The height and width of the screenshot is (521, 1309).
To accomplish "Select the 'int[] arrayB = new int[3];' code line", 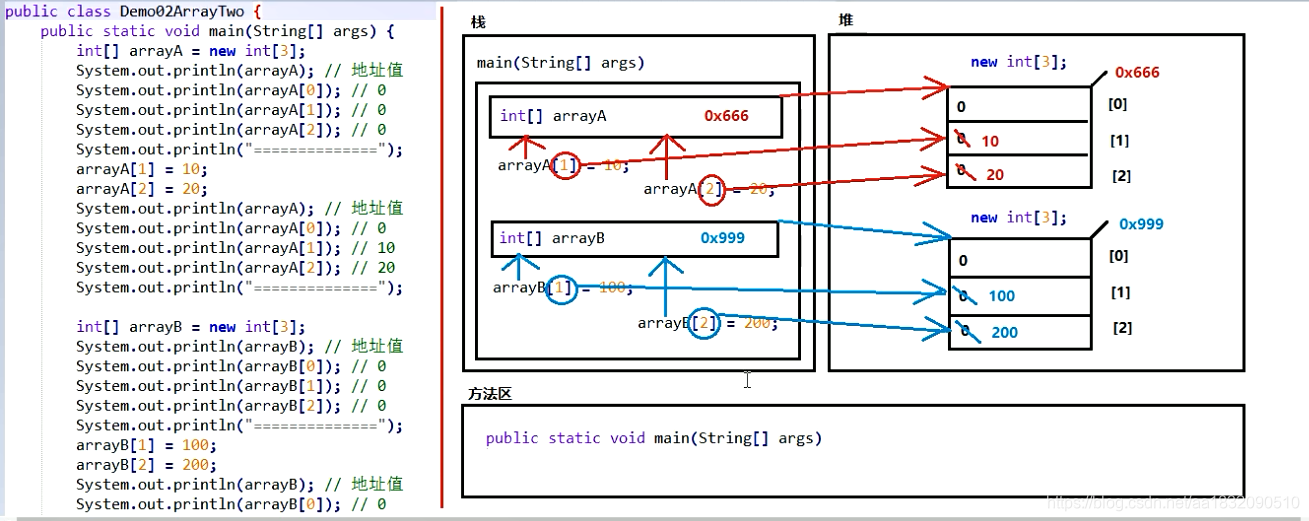I will pos(190,327).
